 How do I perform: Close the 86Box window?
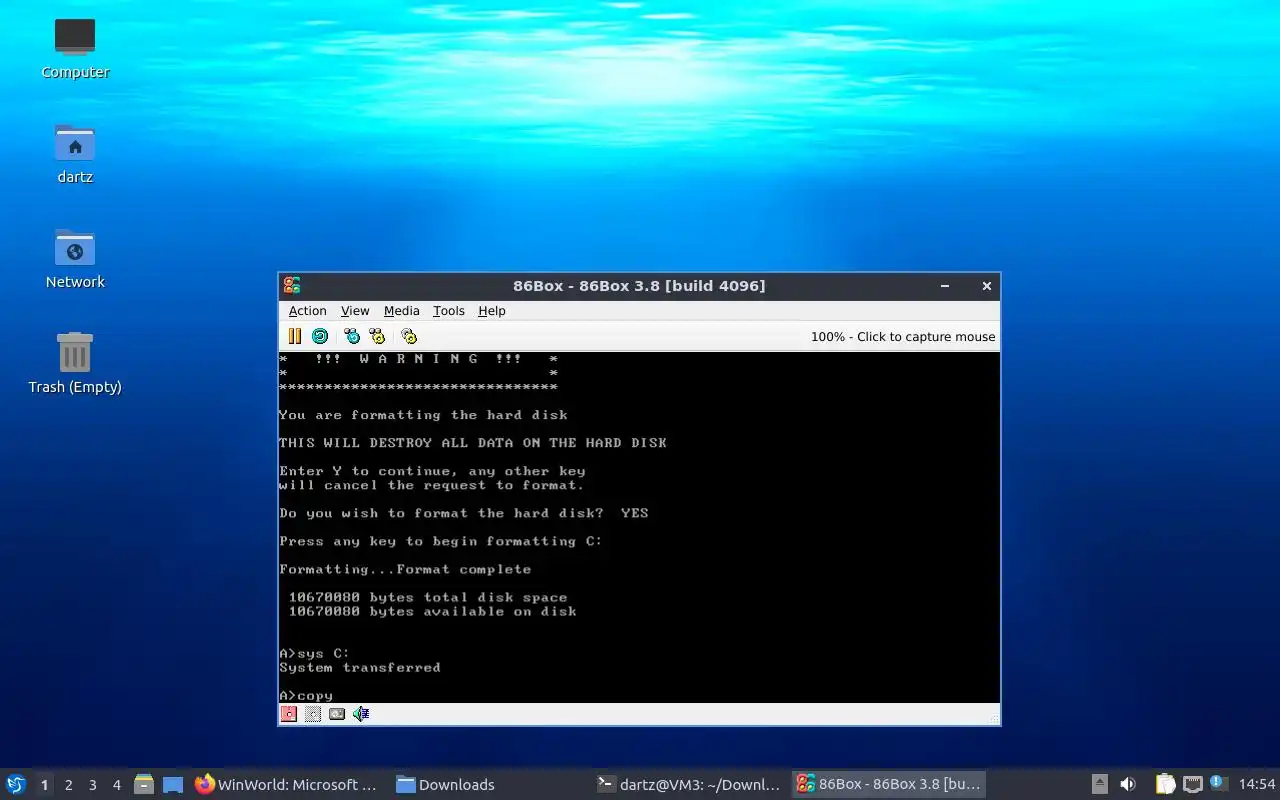pos(987,286)
